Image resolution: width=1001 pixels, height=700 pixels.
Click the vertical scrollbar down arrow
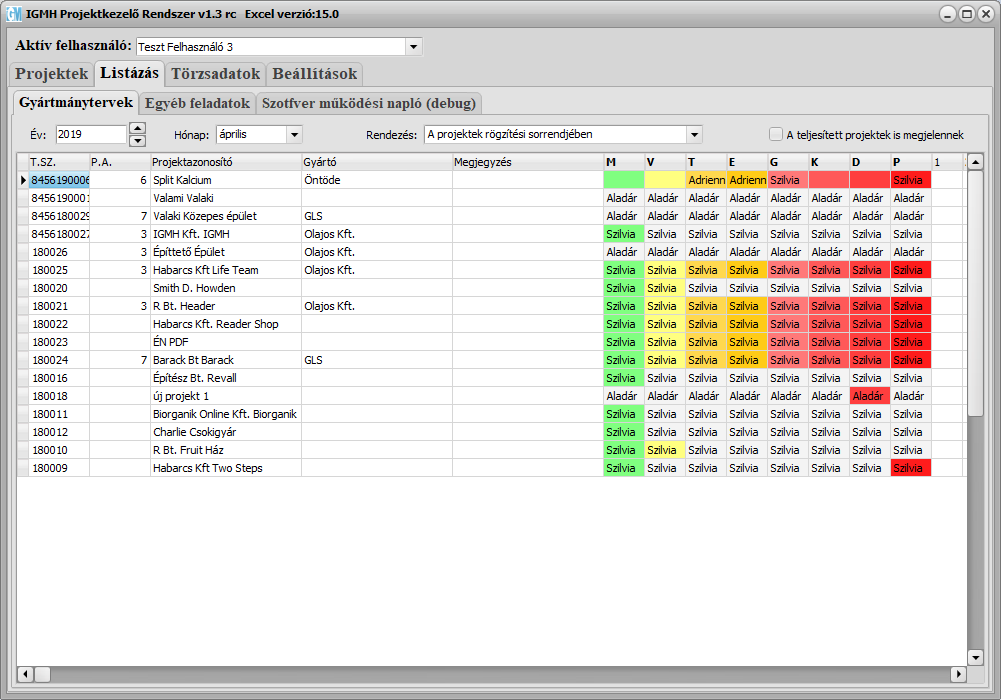[975, 657]
